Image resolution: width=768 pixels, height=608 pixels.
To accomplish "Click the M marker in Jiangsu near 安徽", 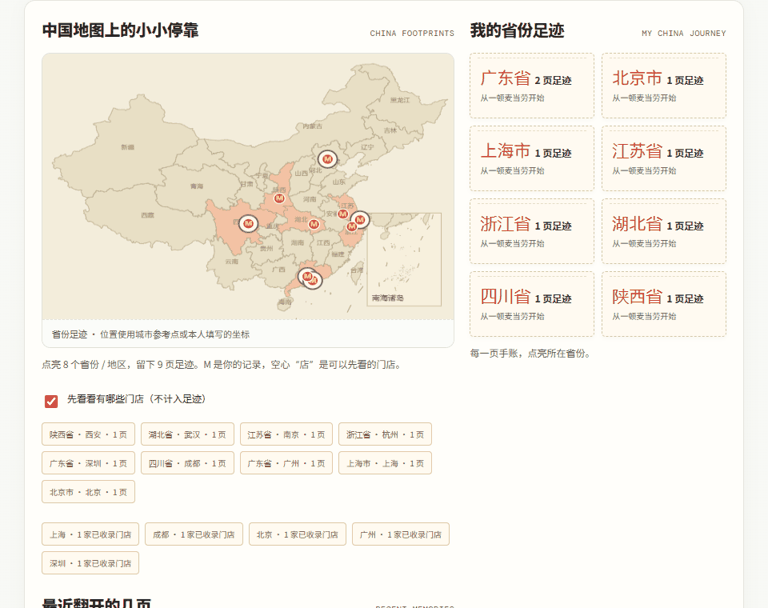I will 343,214.
